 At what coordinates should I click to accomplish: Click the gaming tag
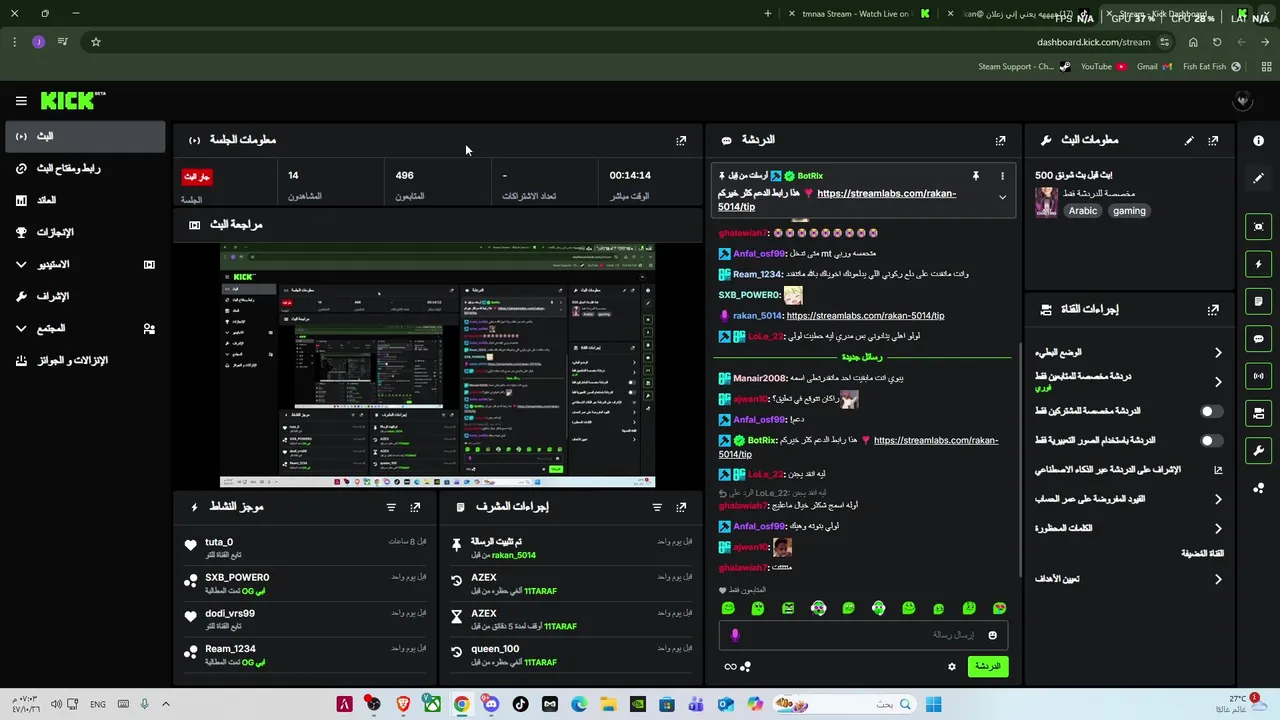point(1129,211)
